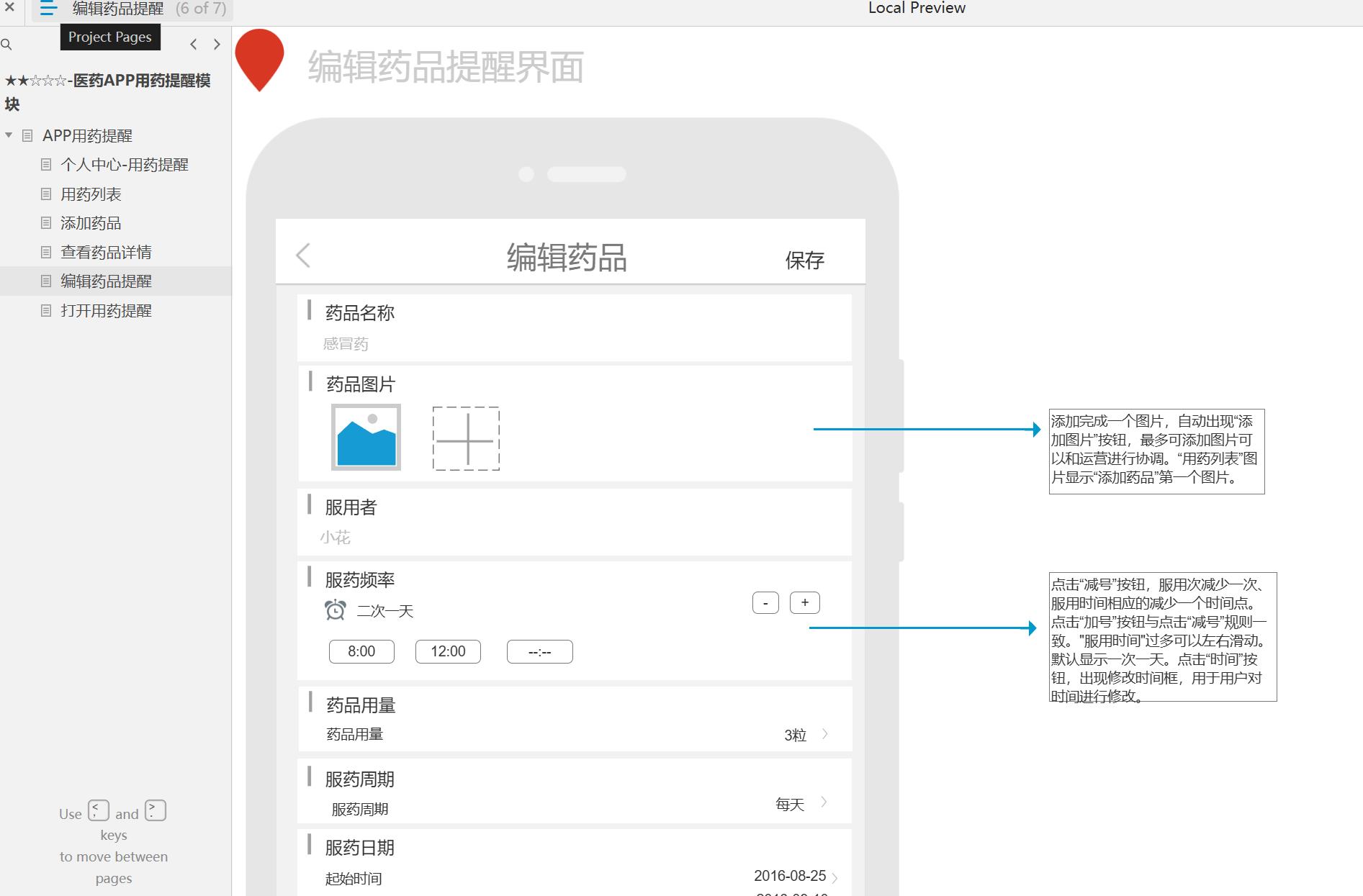Click the red location pin marker
This screenshot has height=896, width=1363.
(260, 60)
